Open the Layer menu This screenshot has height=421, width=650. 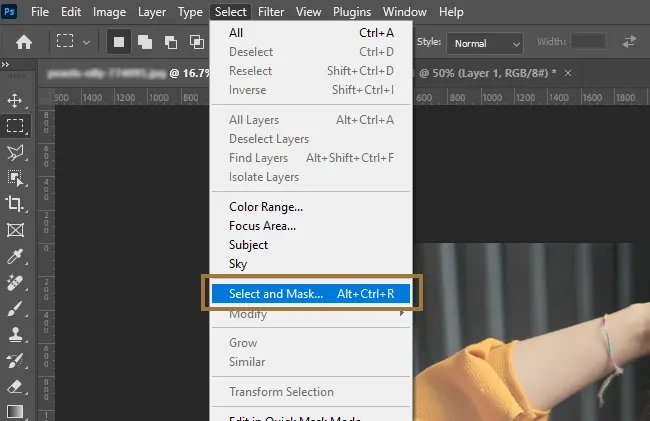(152, 12)
